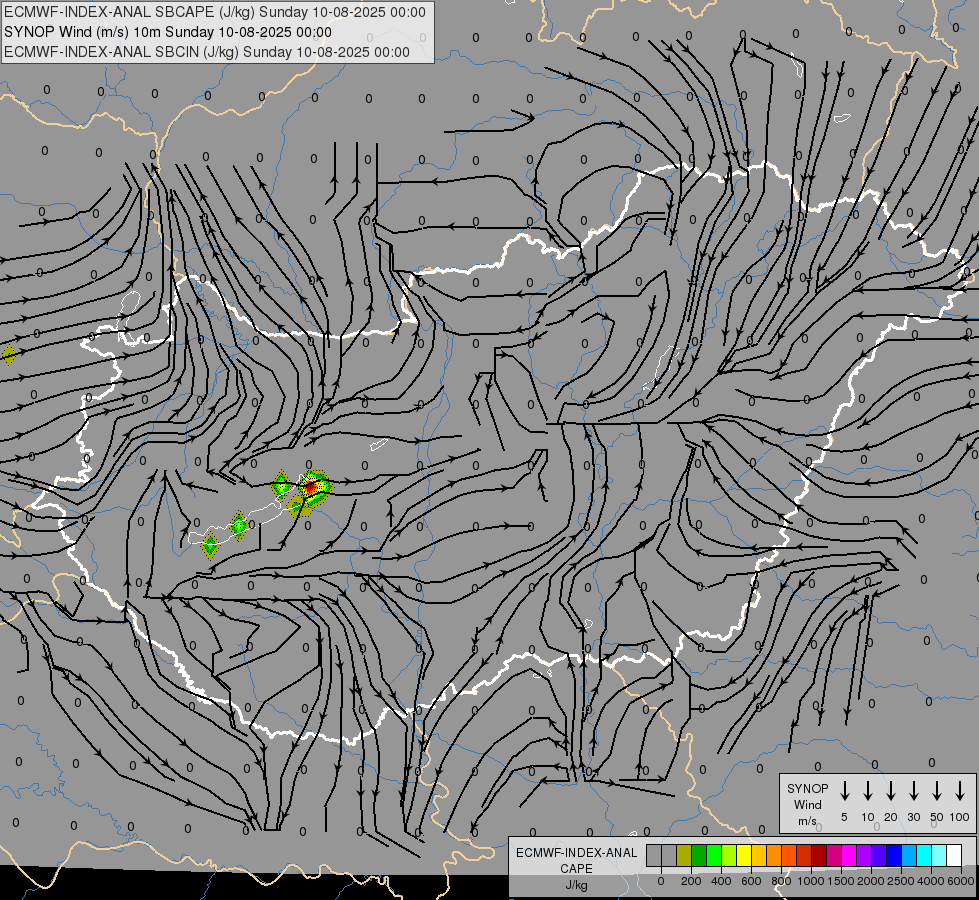Pick the magenta swatch right of 1500
The width and height of the screenshot is (979, 900).
click(849, 855)
